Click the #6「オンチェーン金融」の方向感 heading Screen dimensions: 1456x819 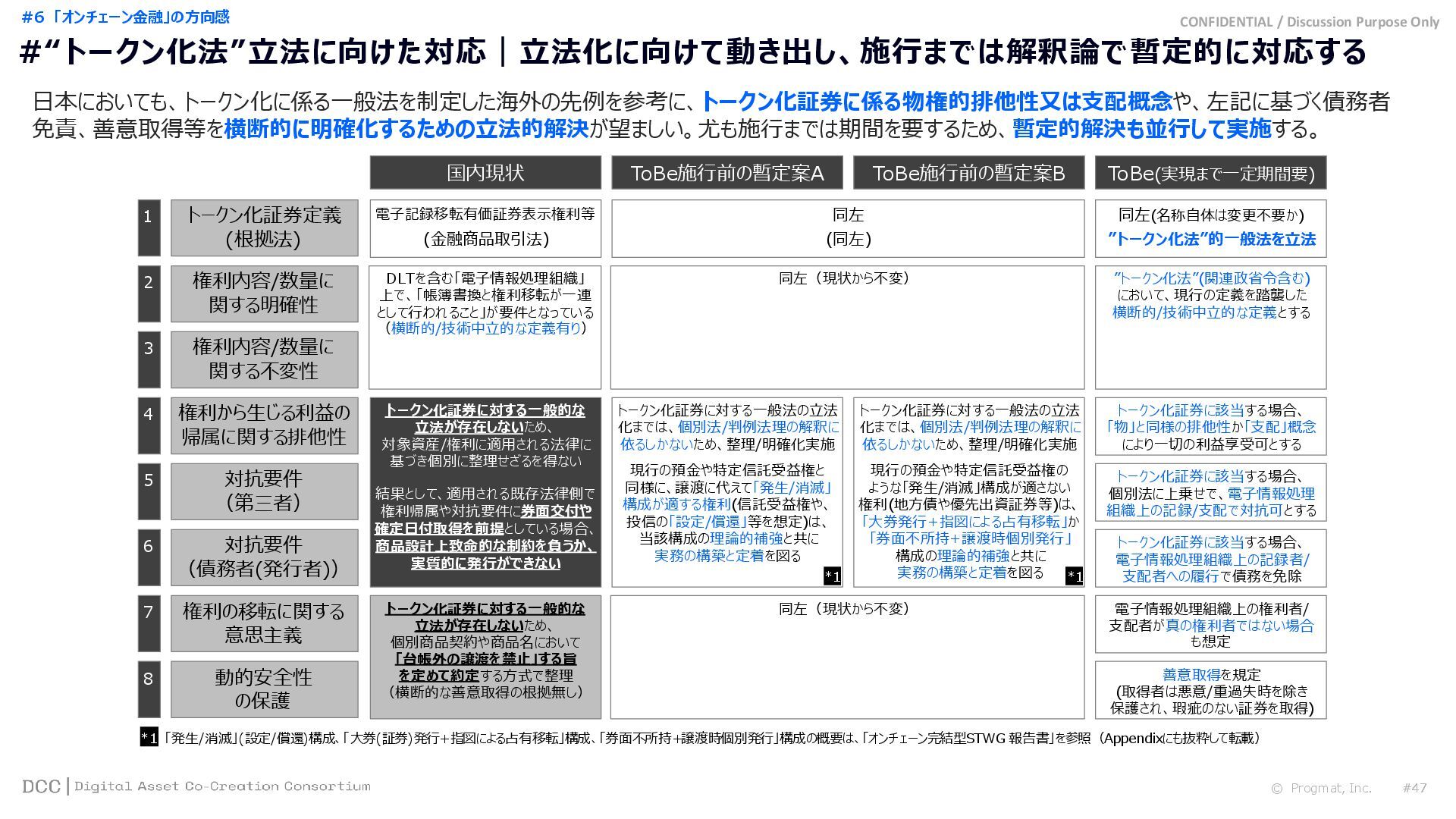[x=125, y=17]
